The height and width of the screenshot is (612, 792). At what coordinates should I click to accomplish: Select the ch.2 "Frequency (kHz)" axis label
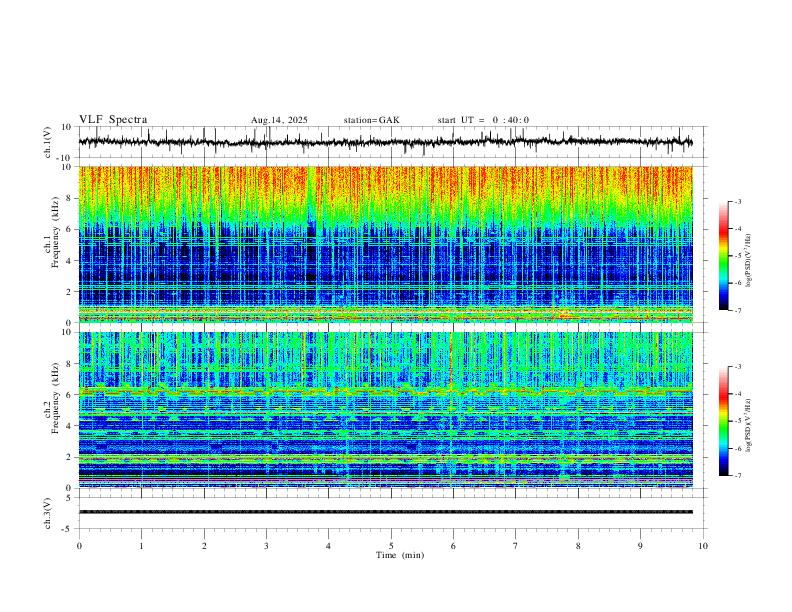pos(55,398)
